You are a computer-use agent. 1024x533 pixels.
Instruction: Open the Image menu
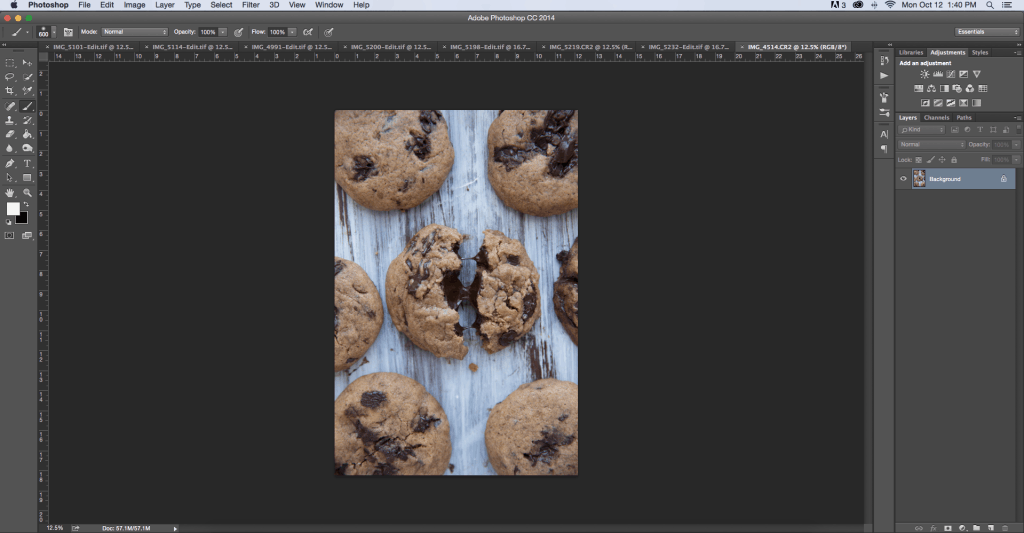[135, 5]
